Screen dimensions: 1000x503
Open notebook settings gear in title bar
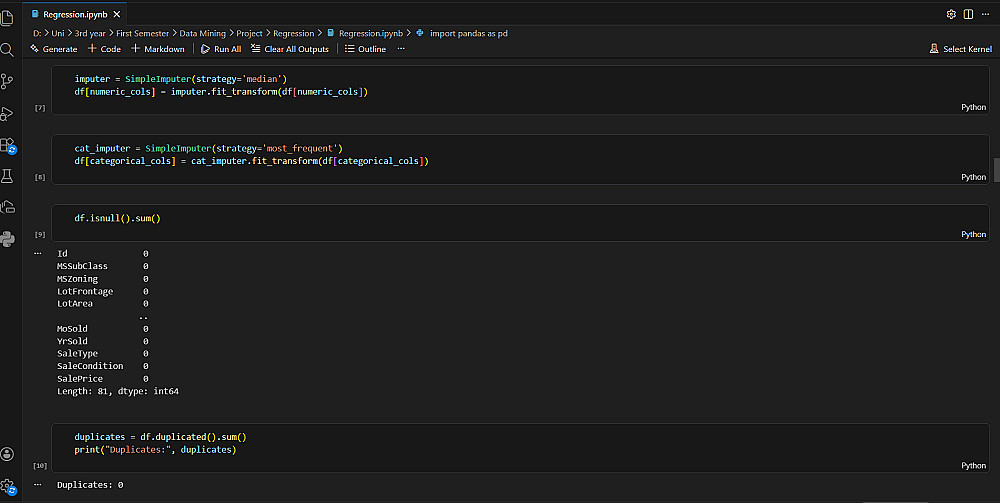point(951,14)
